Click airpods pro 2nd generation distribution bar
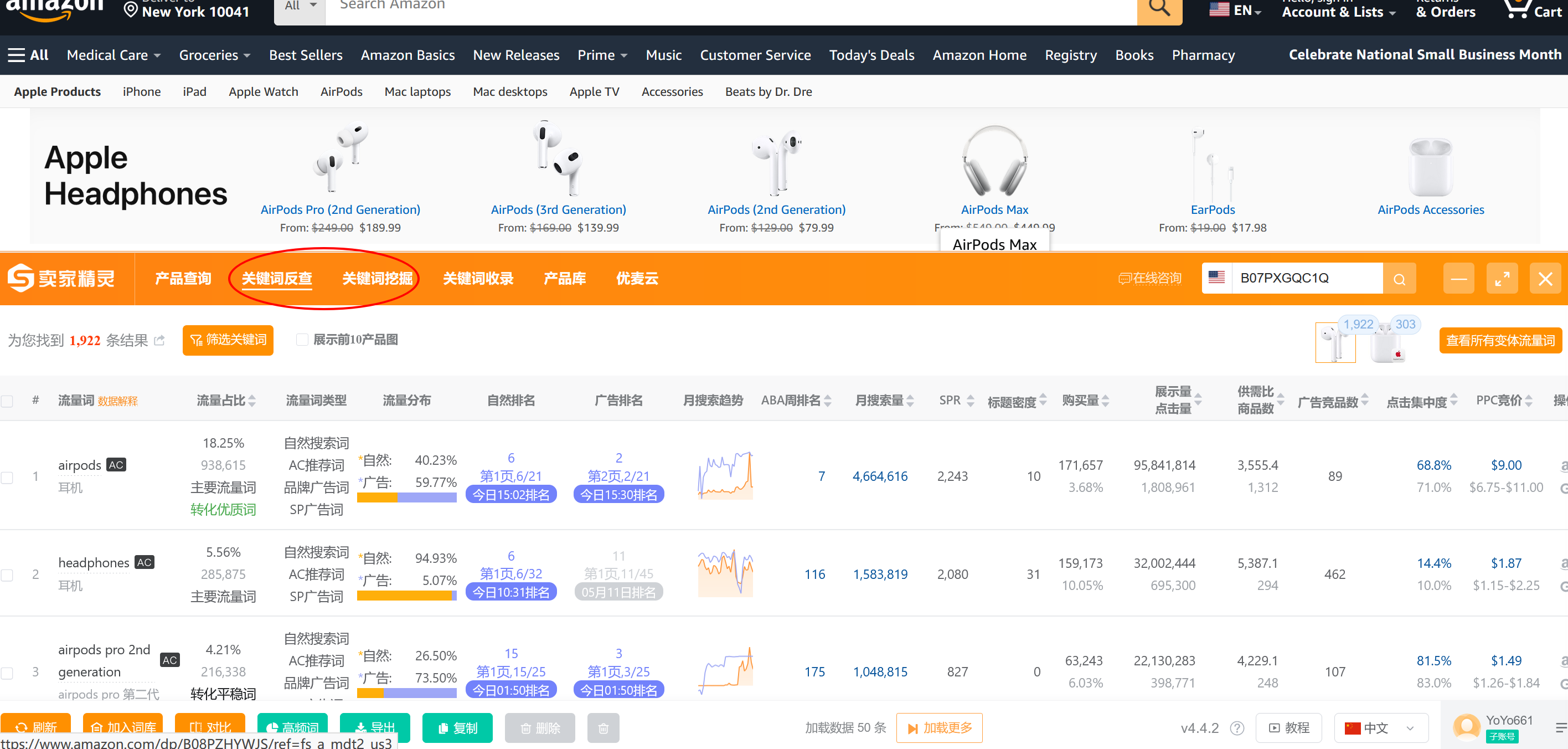This screenshot has height=749, width=1568. (x=406, y=693)
